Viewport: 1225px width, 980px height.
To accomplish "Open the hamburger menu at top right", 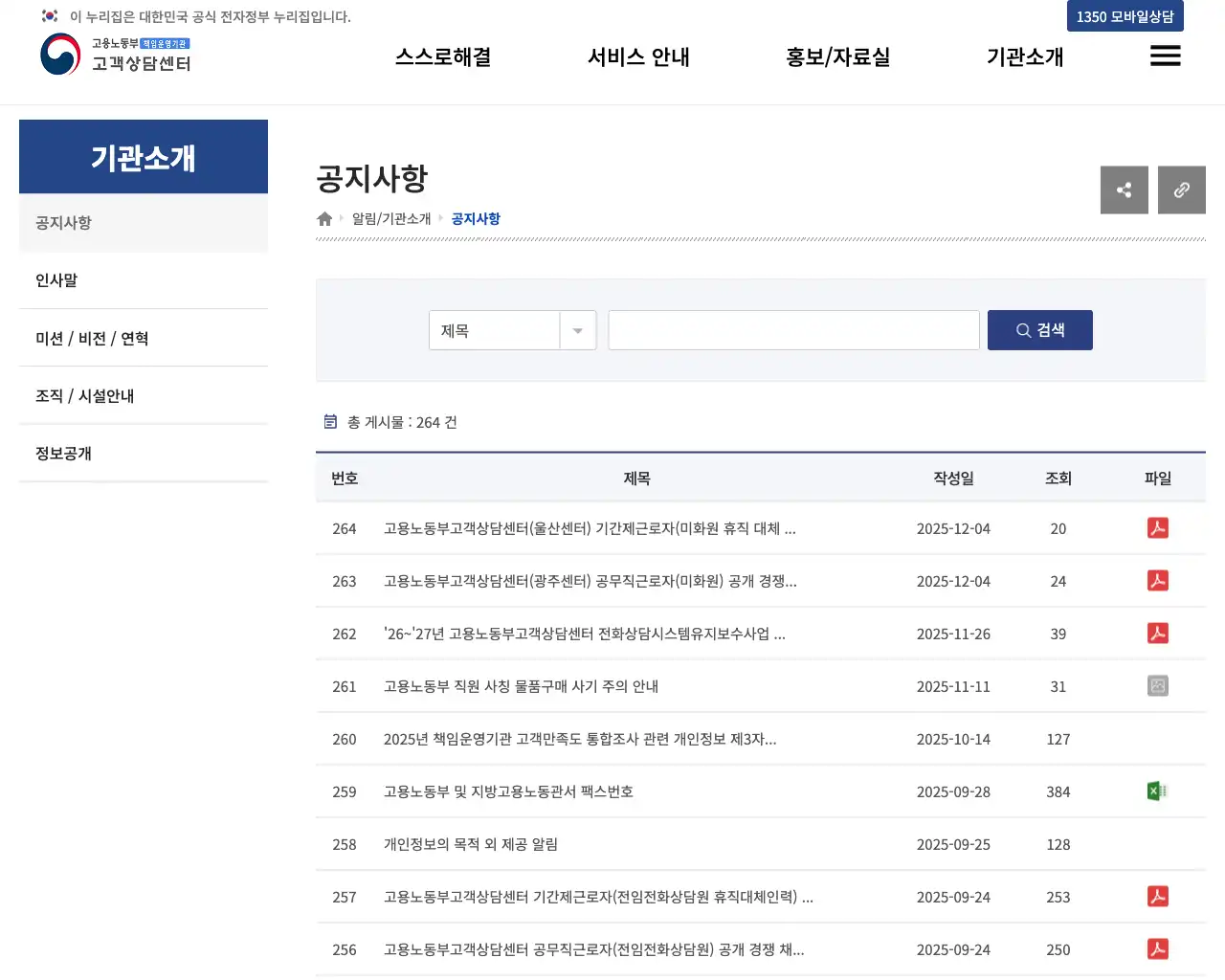I will pyautogui.click(x=1165, y=56).
